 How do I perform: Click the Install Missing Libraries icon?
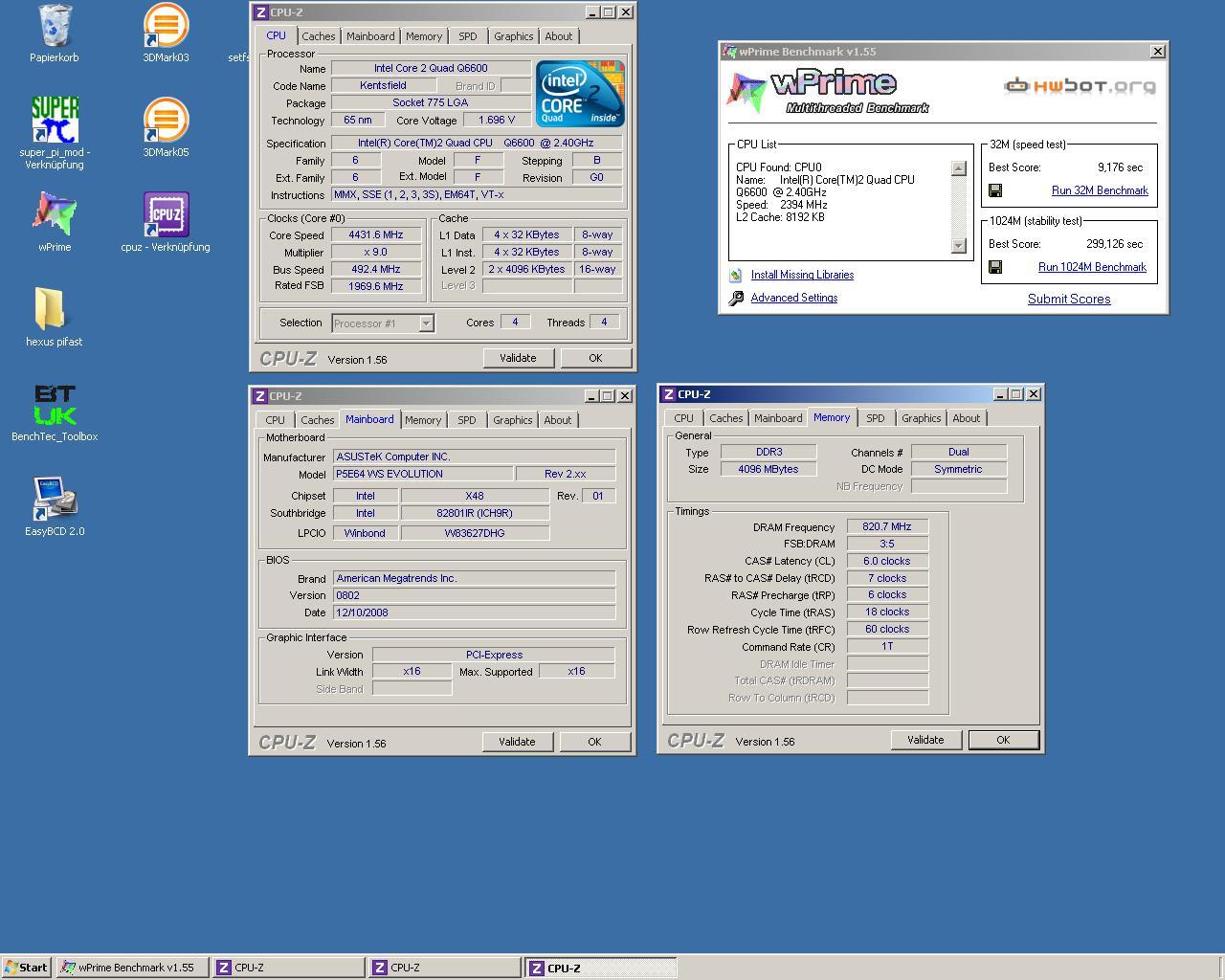[x=736, y=275]
